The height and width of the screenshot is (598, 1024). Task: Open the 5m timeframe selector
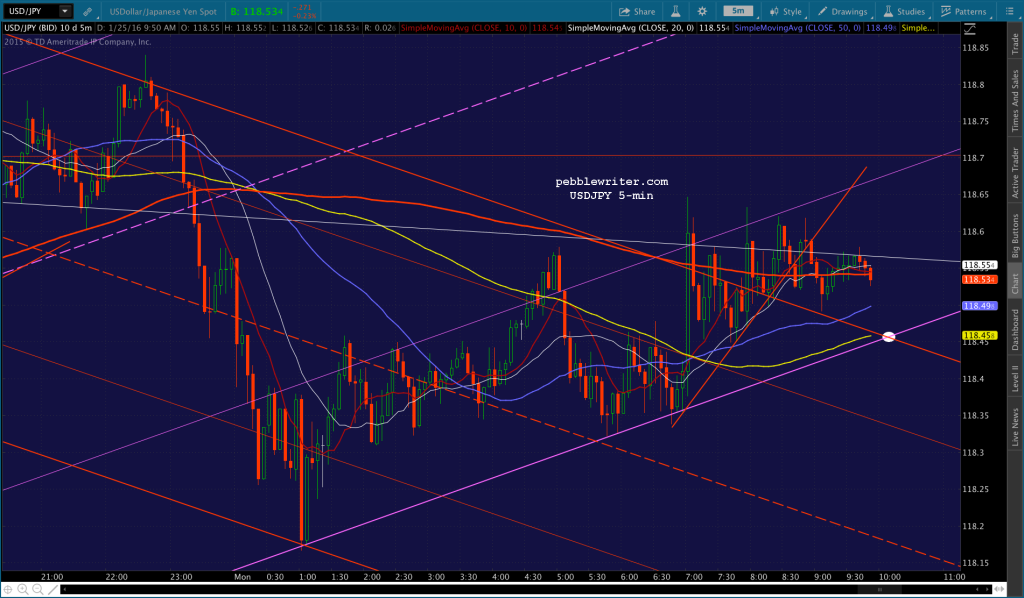(738, 10)
